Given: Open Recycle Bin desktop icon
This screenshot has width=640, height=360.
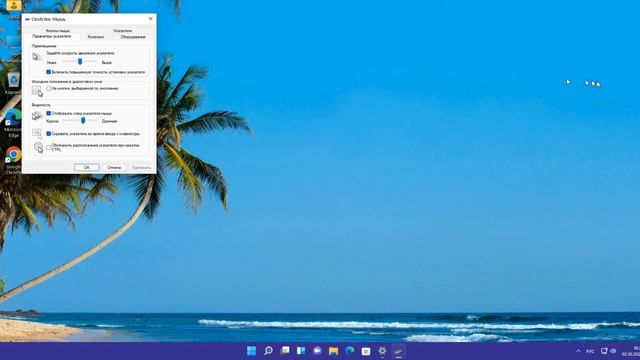Looking at the screenshot, I should tap(13, 83).
